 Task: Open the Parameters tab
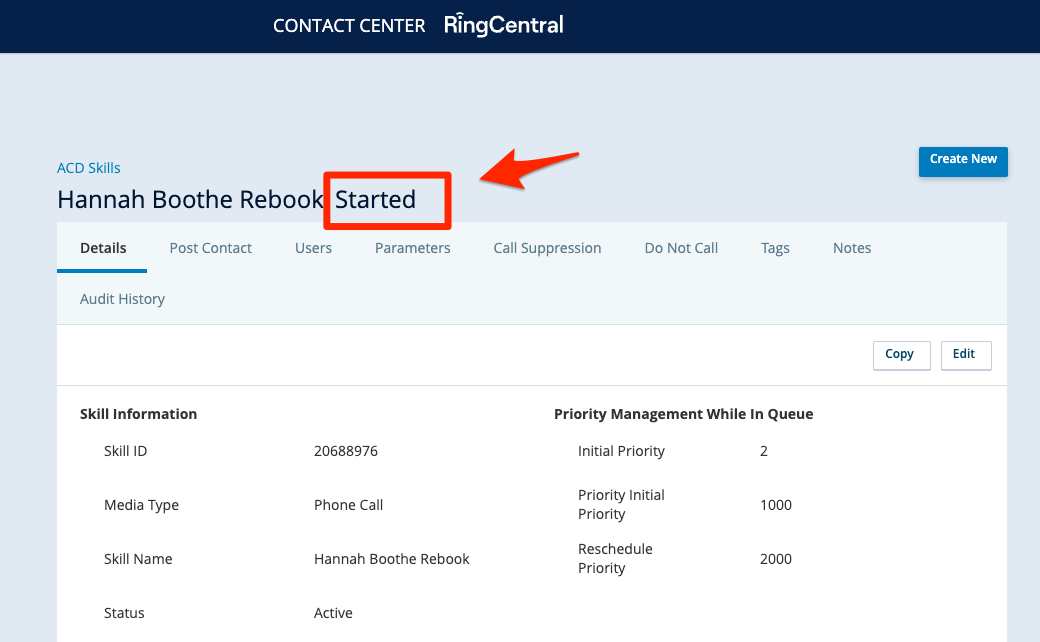pos(412,248)
